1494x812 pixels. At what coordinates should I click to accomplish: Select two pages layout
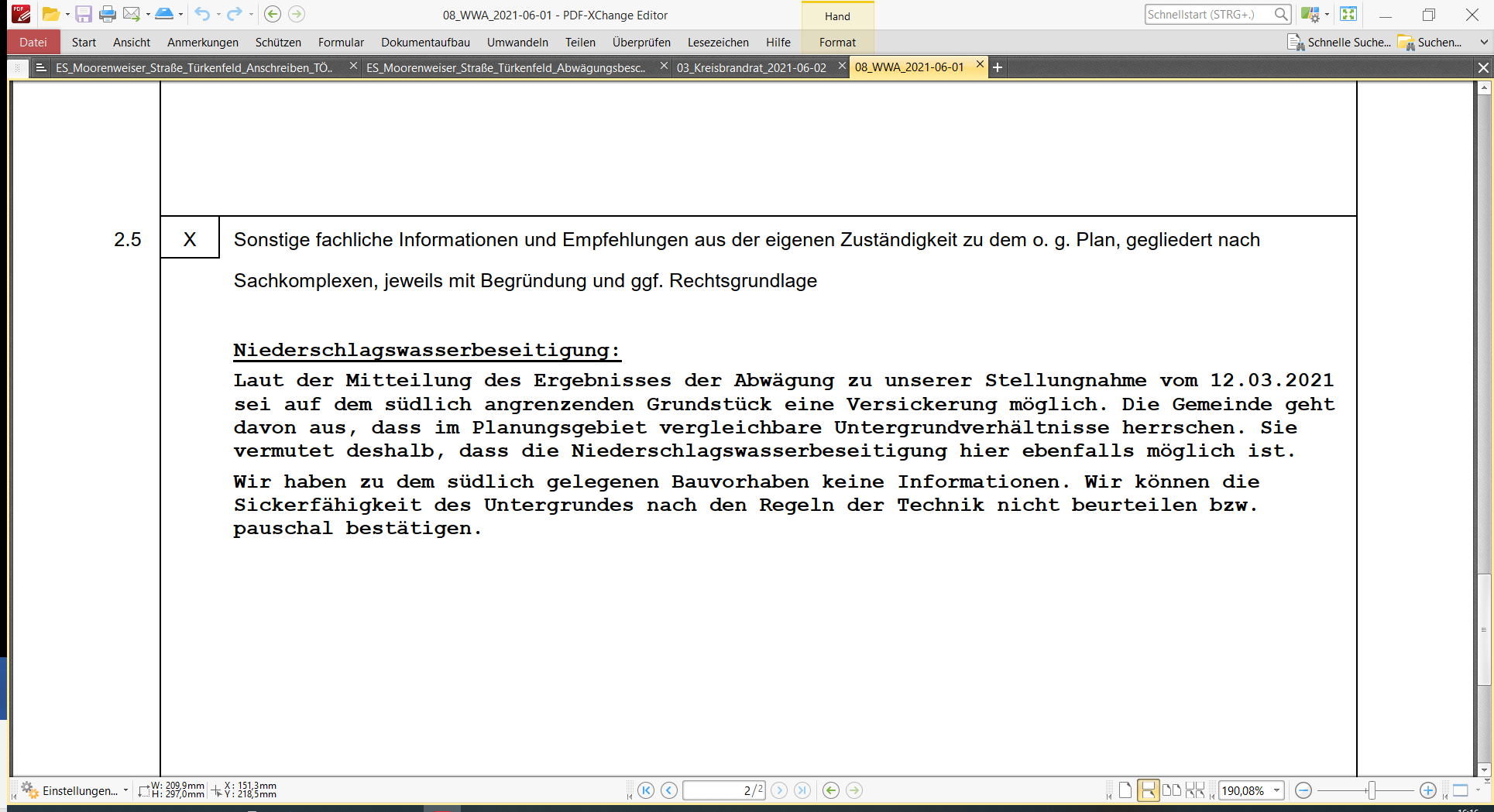click(x=1172, y=790)
